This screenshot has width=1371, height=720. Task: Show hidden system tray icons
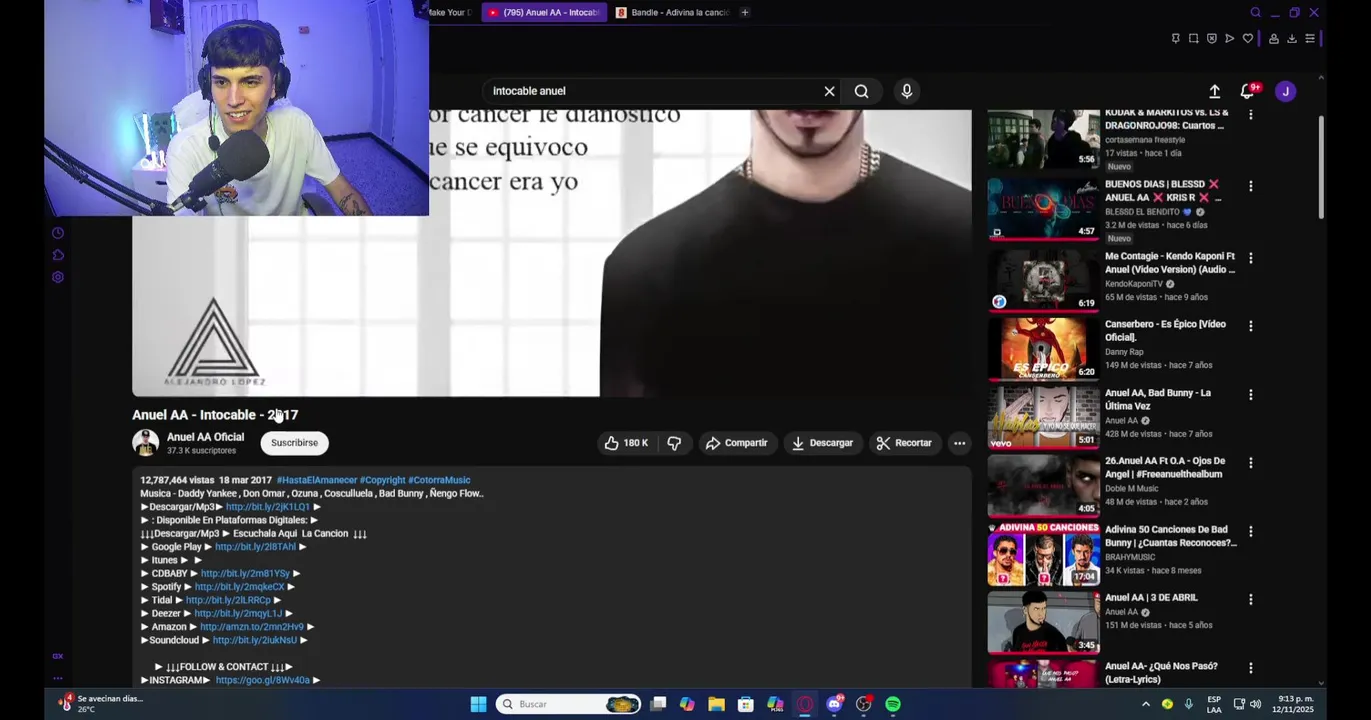[x=1145, y=705]
